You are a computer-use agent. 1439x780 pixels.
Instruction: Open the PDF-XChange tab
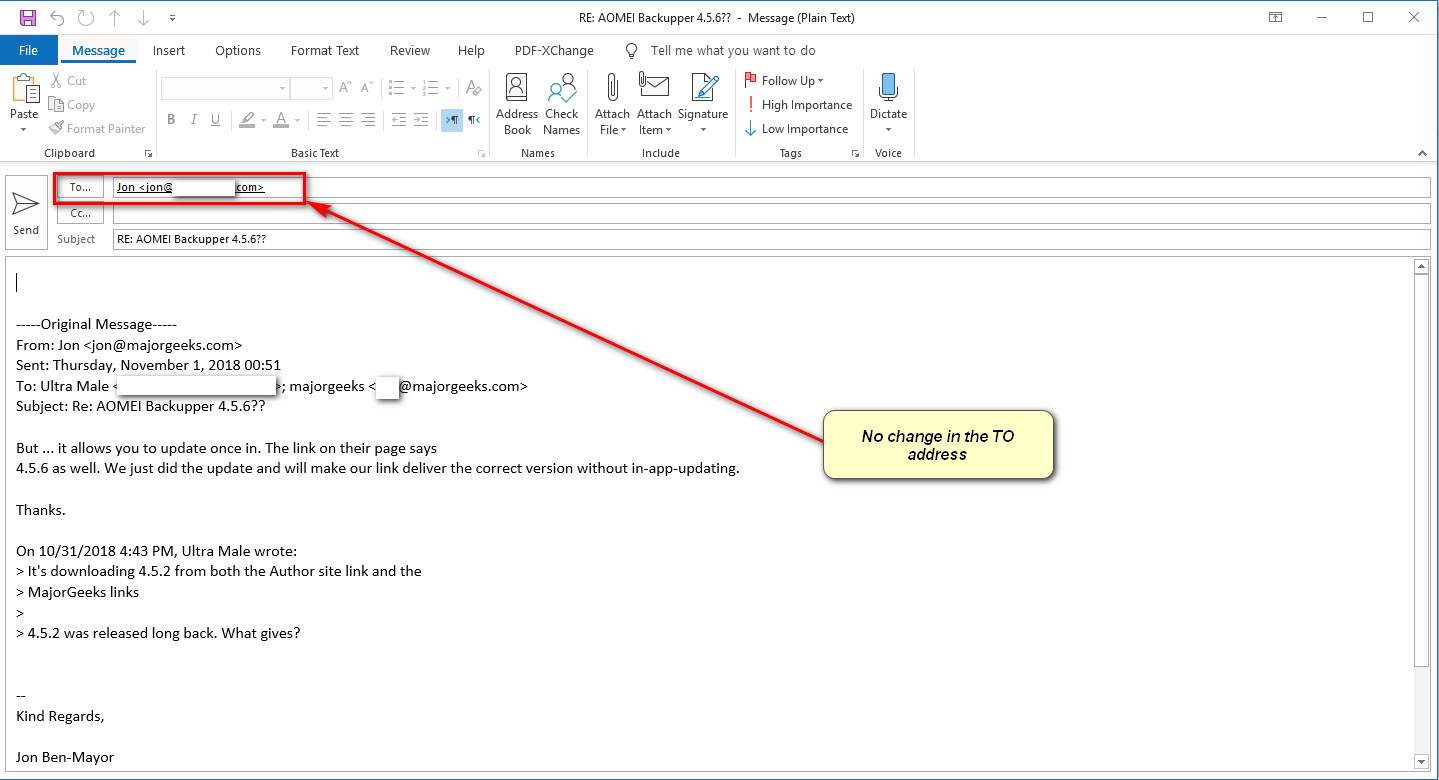click(x=554, y=50)
